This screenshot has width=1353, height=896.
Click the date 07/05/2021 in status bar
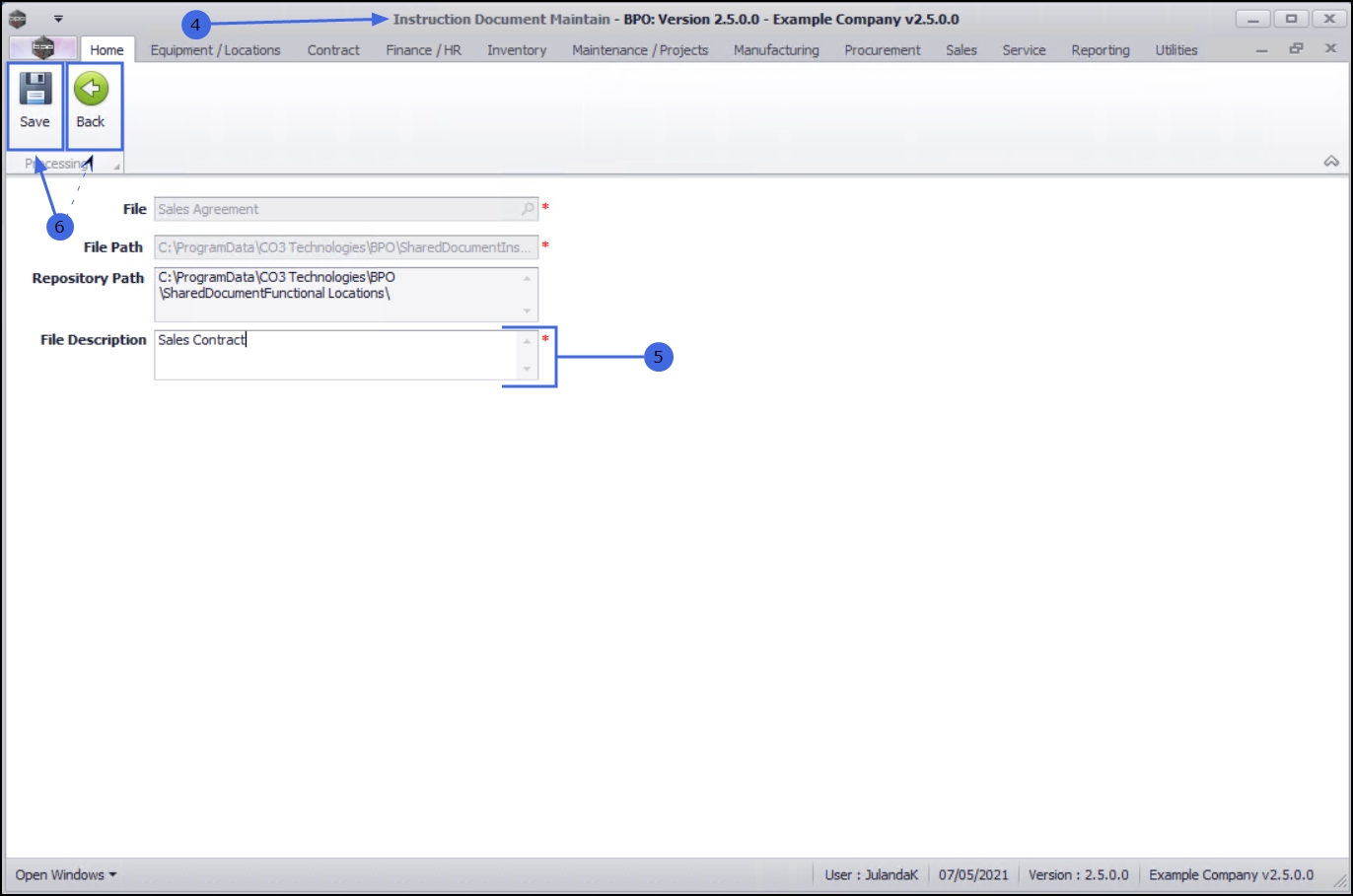pos(973,875)
